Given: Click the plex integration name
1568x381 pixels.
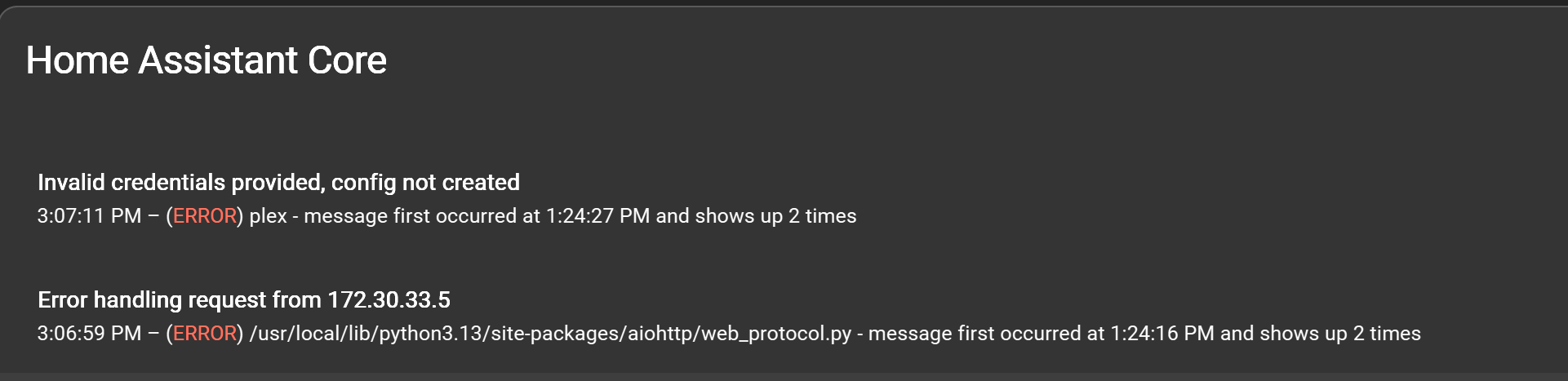Looking at the screenshot, I should pos(268,217).
